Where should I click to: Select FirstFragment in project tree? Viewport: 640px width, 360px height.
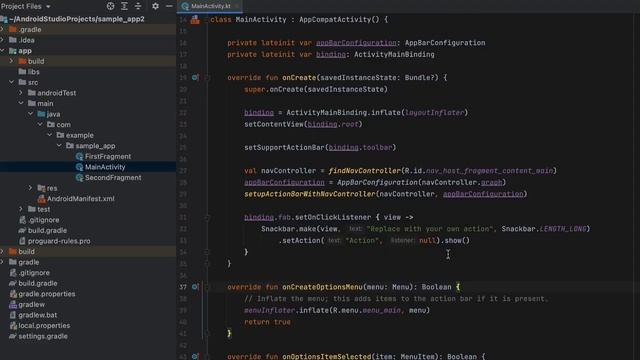(x=108, y=156)
